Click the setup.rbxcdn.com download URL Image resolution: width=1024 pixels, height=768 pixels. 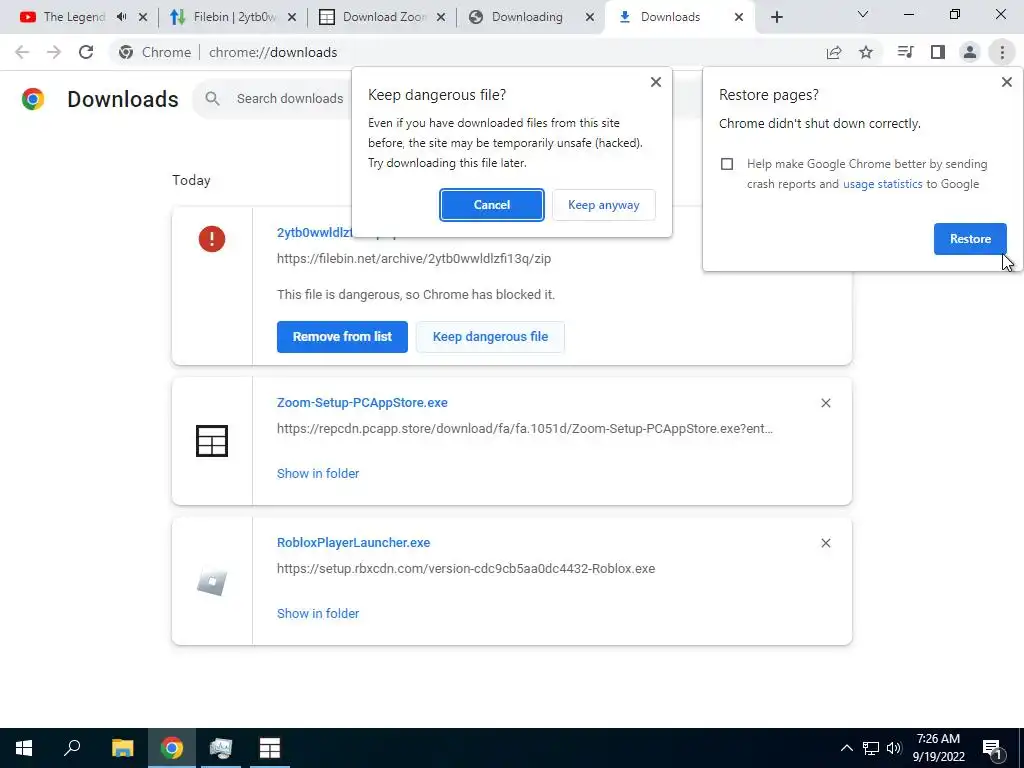point(466,569)
